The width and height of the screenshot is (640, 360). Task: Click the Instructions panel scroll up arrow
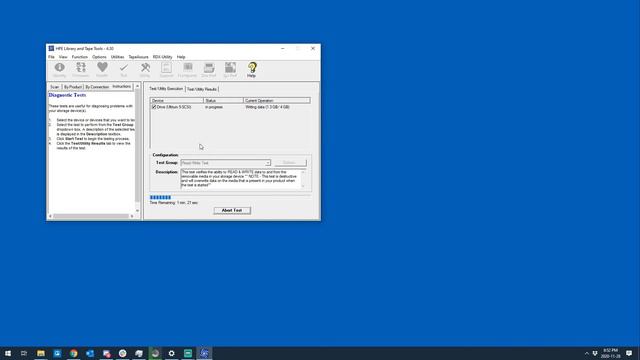click(x=138, y=86)
